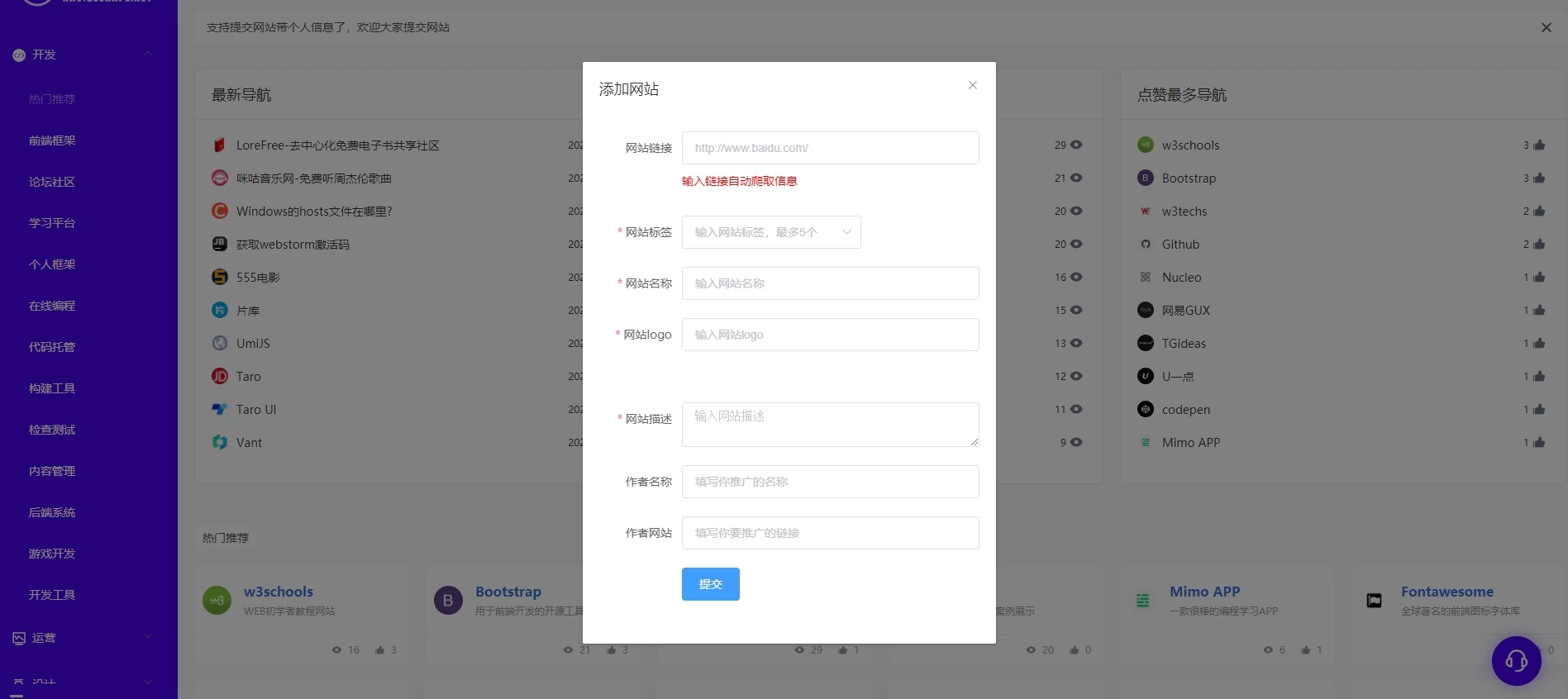The image size is (1568, 699).
Task: Open the 网站标签 dropdown
Action: (x=771, y=232)
